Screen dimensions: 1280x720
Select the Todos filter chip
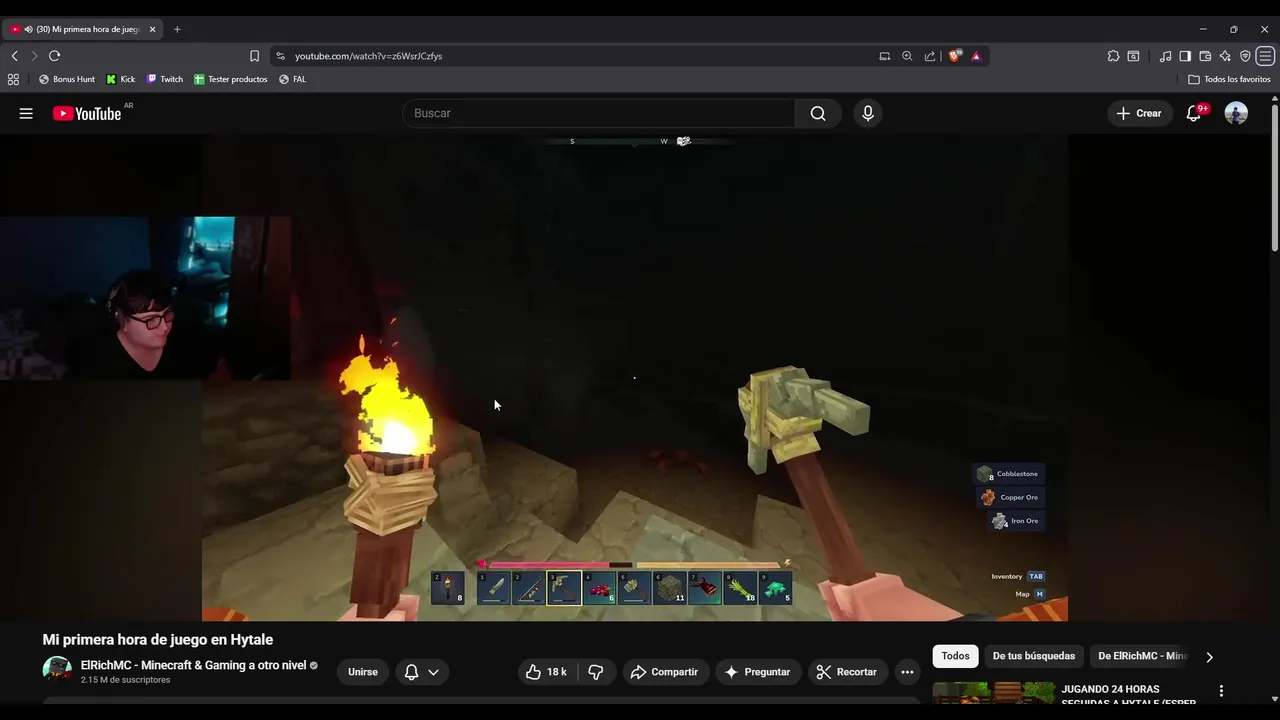(x=955, y=656)
